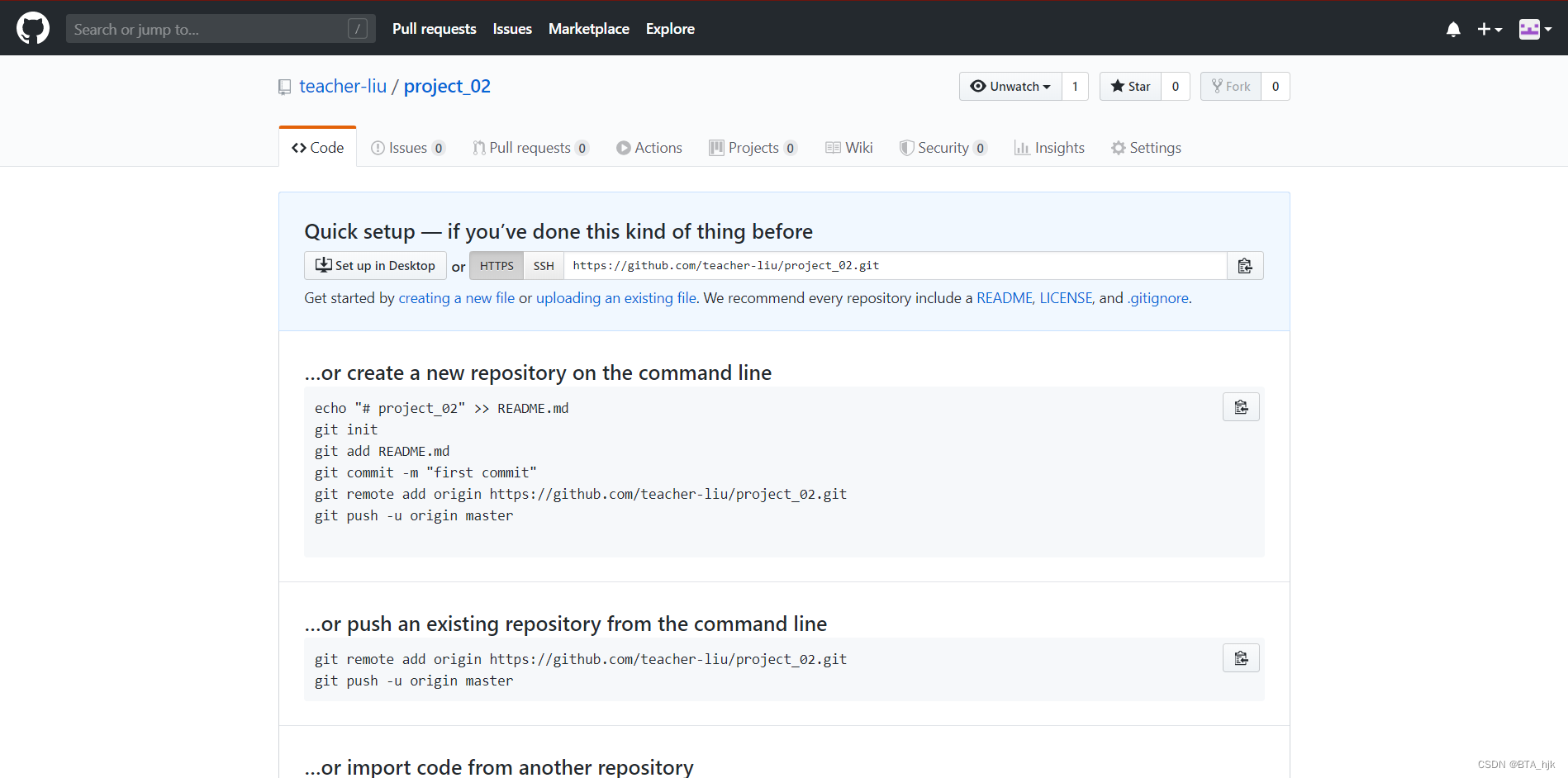Open Explore in top navigation

click(670, 29)
